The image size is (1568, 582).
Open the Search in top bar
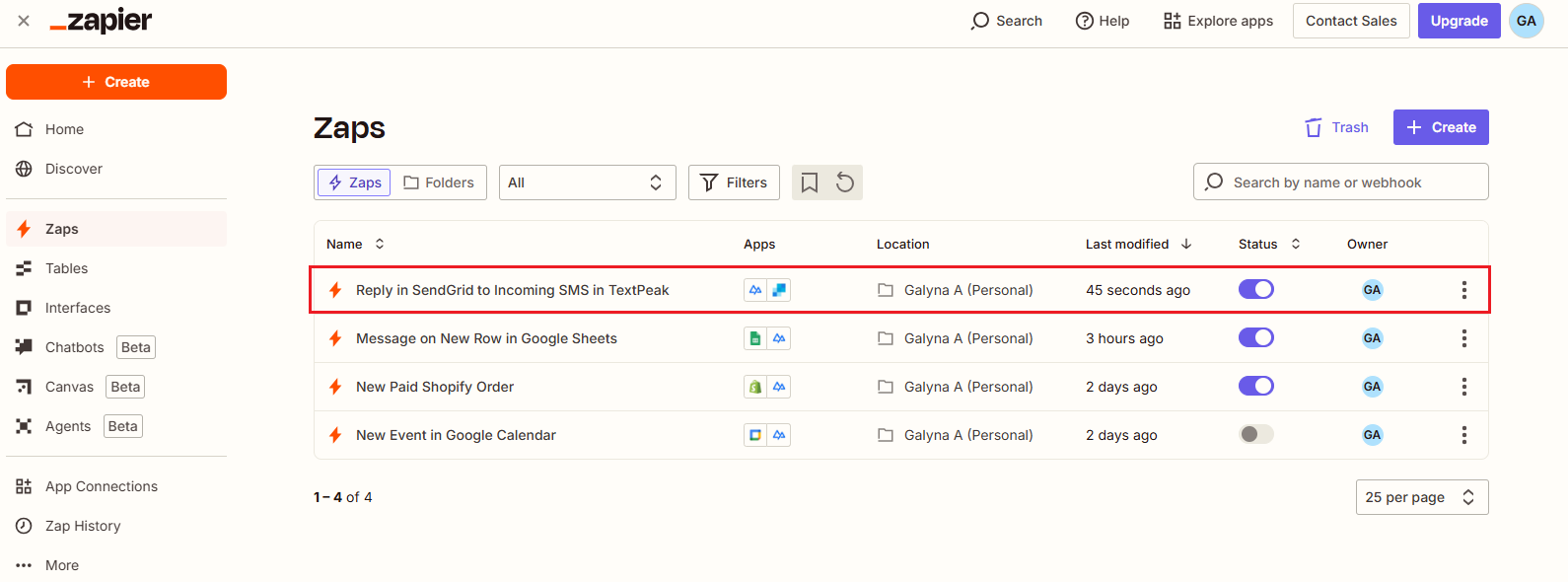pos(1006,21)
